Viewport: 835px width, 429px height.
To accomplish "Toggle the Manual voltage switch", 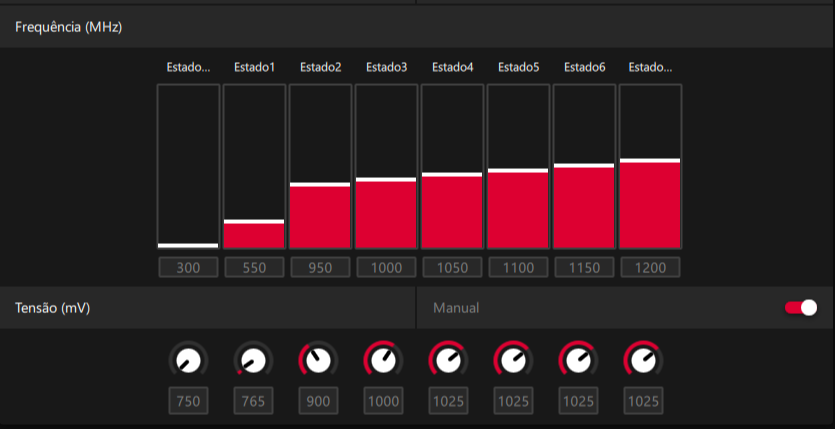I will point(801,308).
